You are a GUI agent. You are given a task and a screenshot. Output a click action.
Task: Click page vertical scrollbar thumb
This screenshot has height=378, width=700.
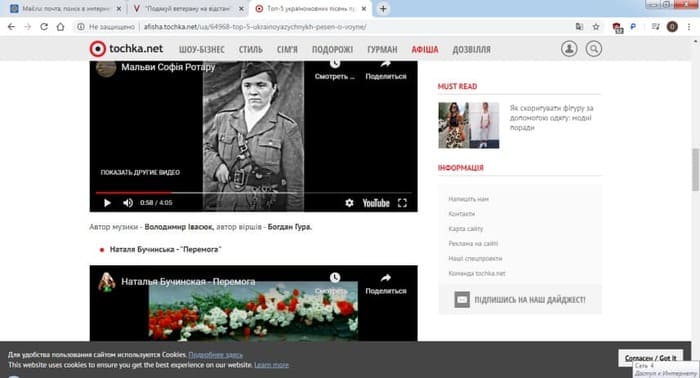(696, 169)
